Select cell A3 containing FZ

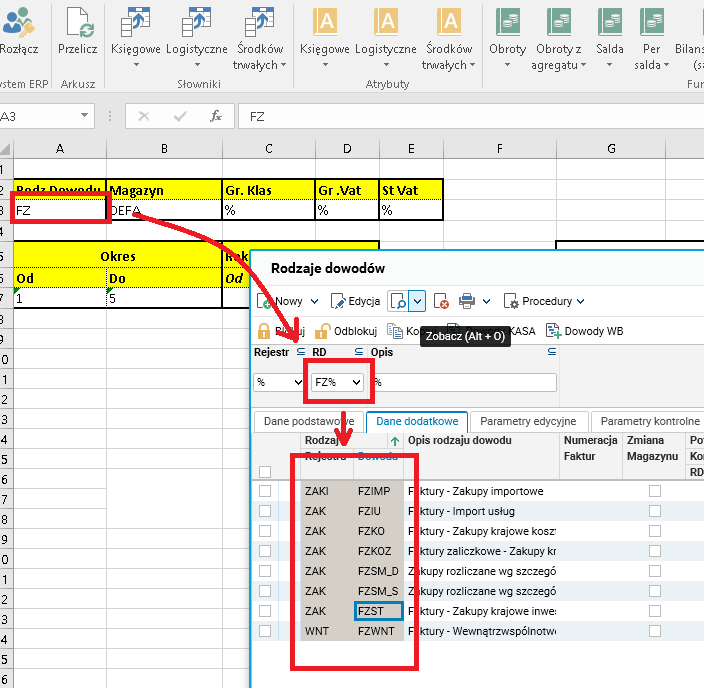click(x=60, y=210)
